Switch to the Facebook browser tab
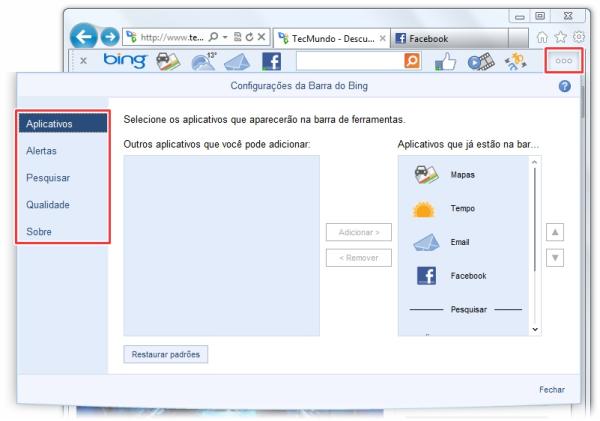The width and height of the screenshot is (600, 421). (x=450, y=38)
